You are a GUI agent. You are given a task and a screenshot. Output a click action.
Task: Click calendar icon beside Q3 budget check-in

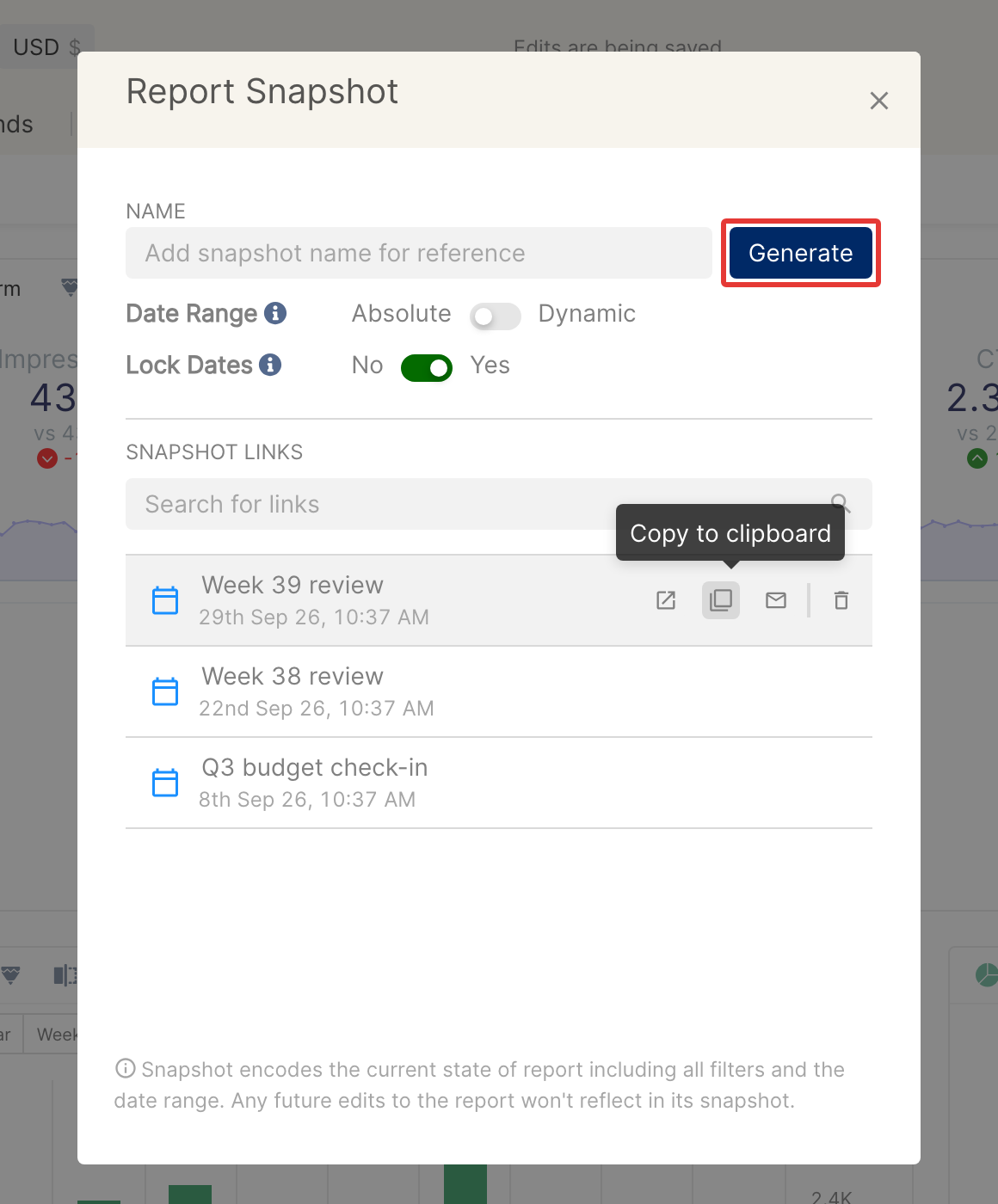point(165,783)
